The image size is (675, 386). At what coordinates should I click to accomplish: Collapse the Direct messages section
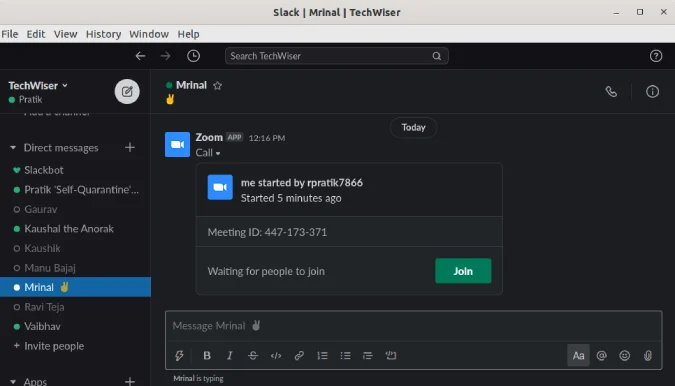[x=13, y=148]
